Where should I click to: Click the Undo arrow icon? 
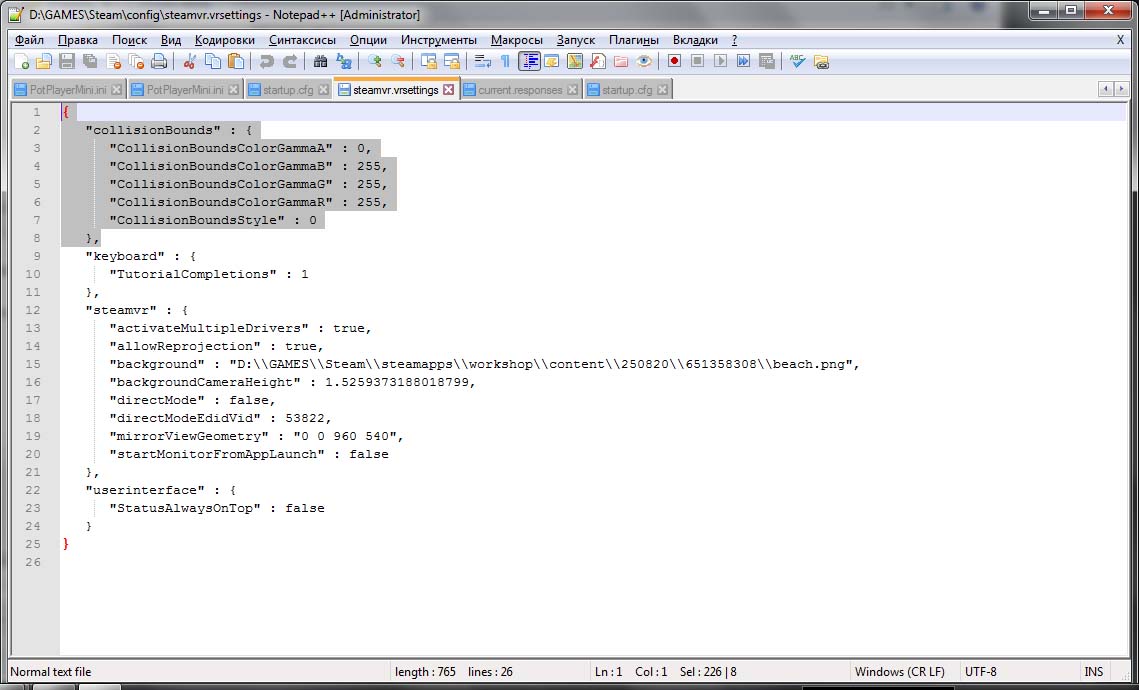pos(266,61)
